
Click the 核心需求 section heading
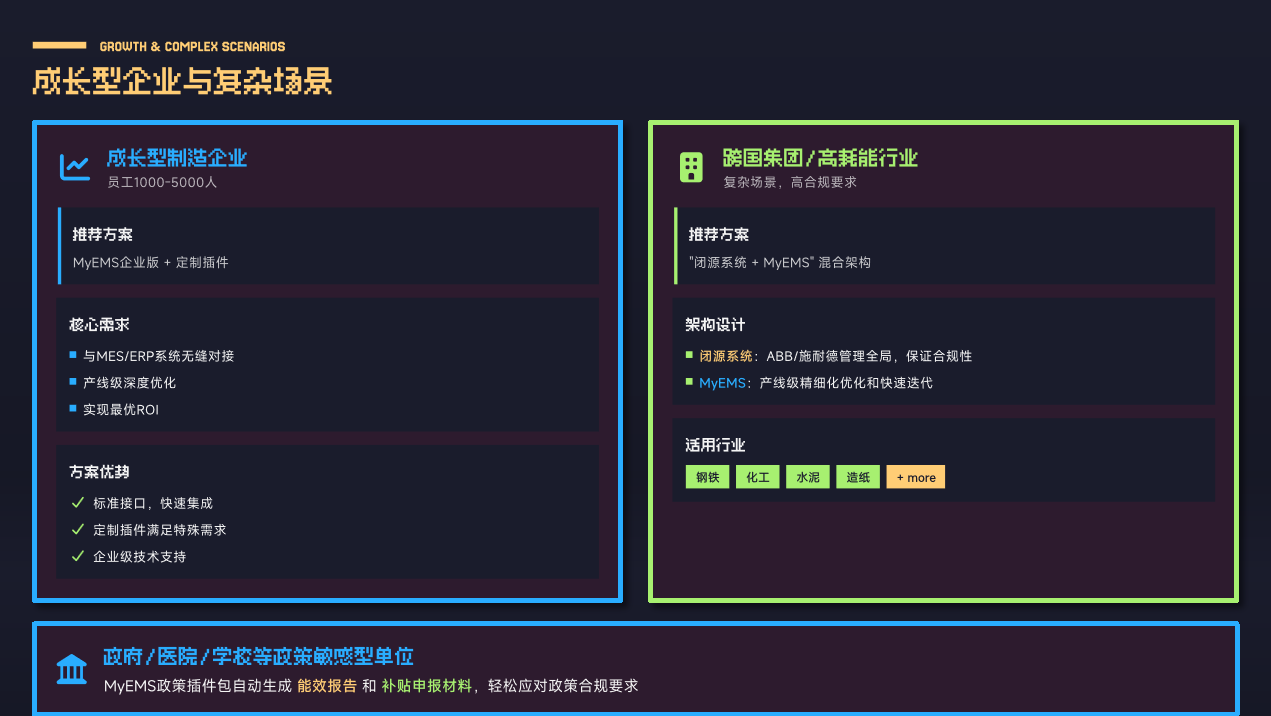(x=99, y=325)
